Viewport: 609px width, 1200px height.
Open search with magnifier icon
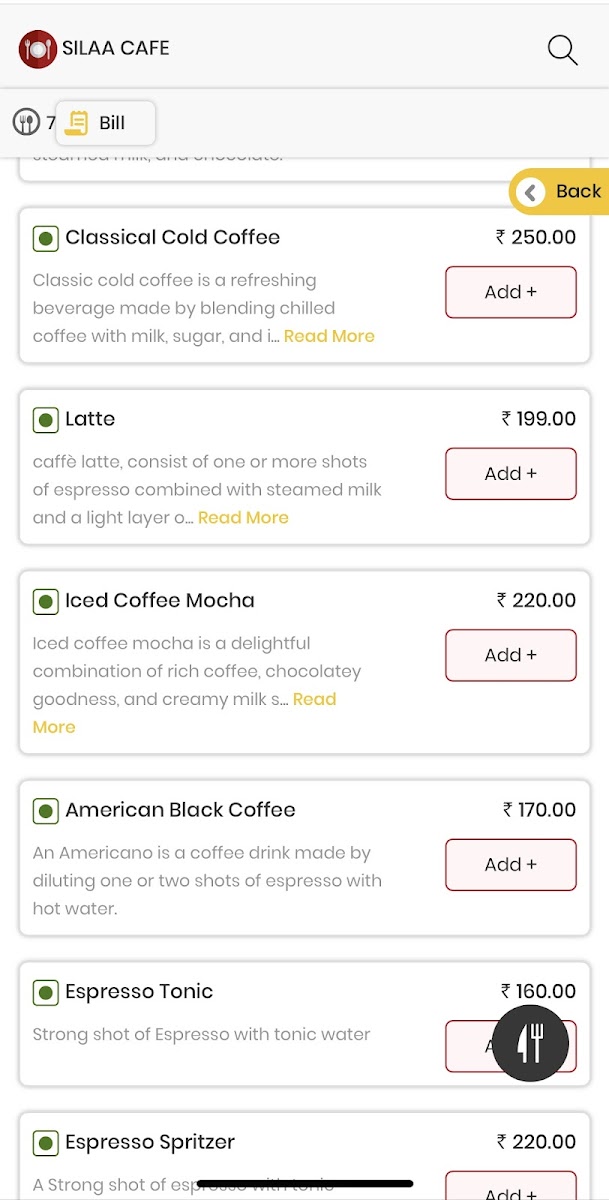point(563,50)
